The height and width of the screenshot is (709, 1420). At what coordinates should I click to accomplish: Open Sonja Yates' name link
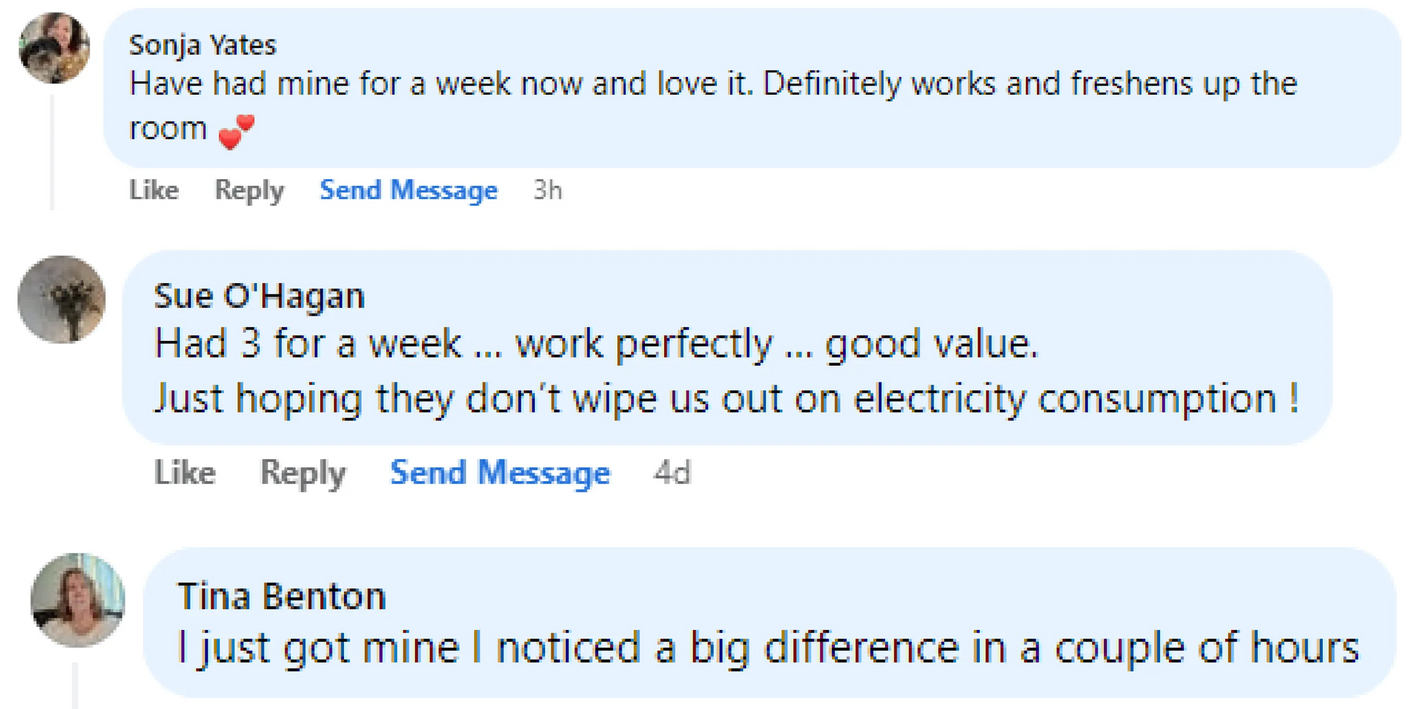coord(203,45)
